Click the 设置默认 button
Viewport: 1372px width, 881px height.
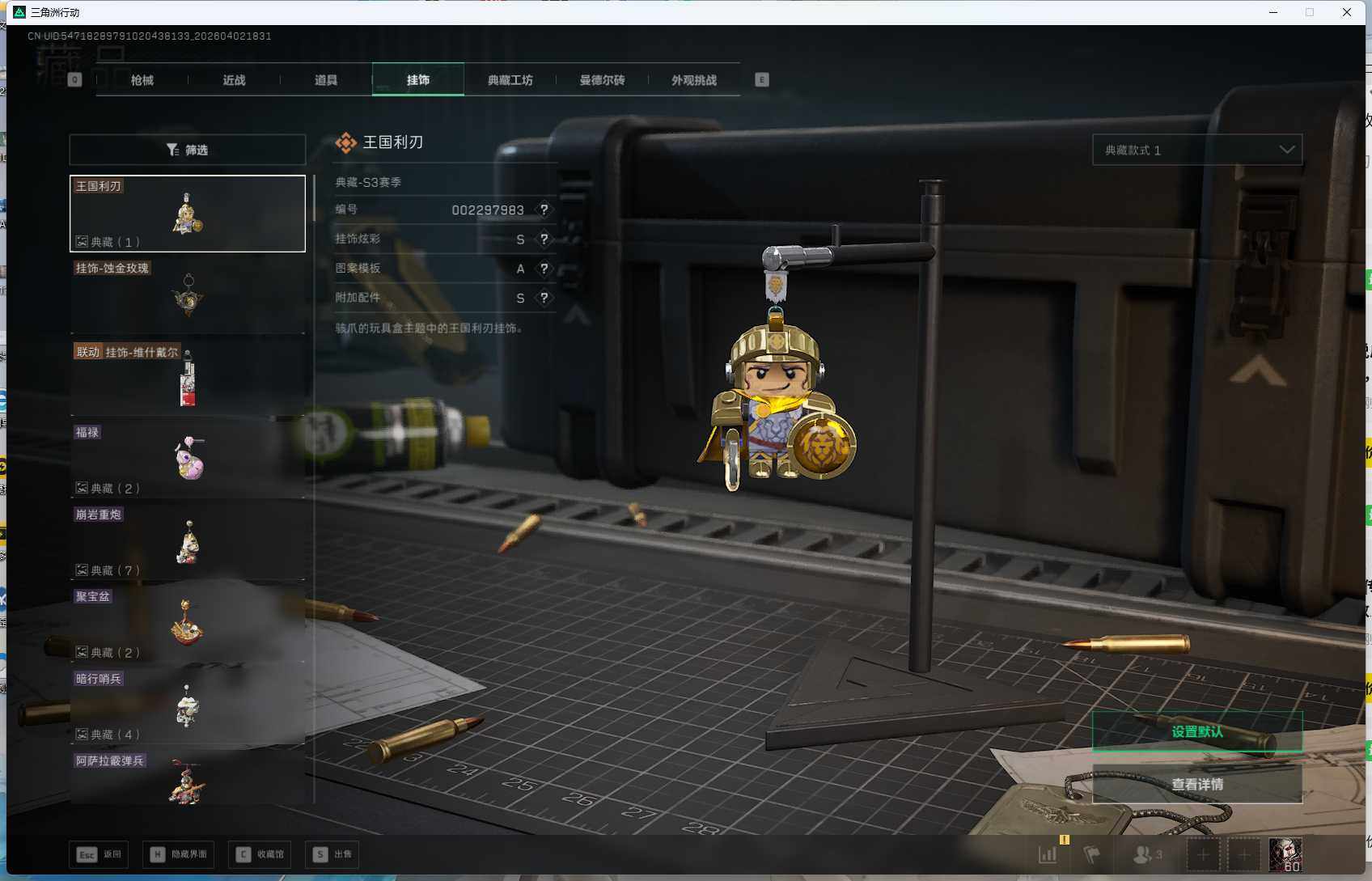tap(1197, 731)
